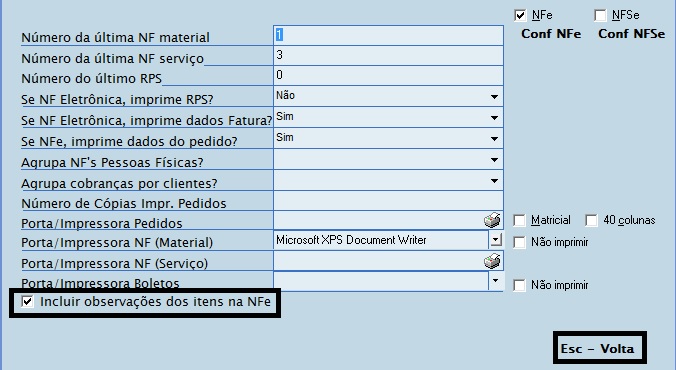Tick the 40 colunas checkbox
The width and height of the screenshot is (676, 370).
[592, 220]
